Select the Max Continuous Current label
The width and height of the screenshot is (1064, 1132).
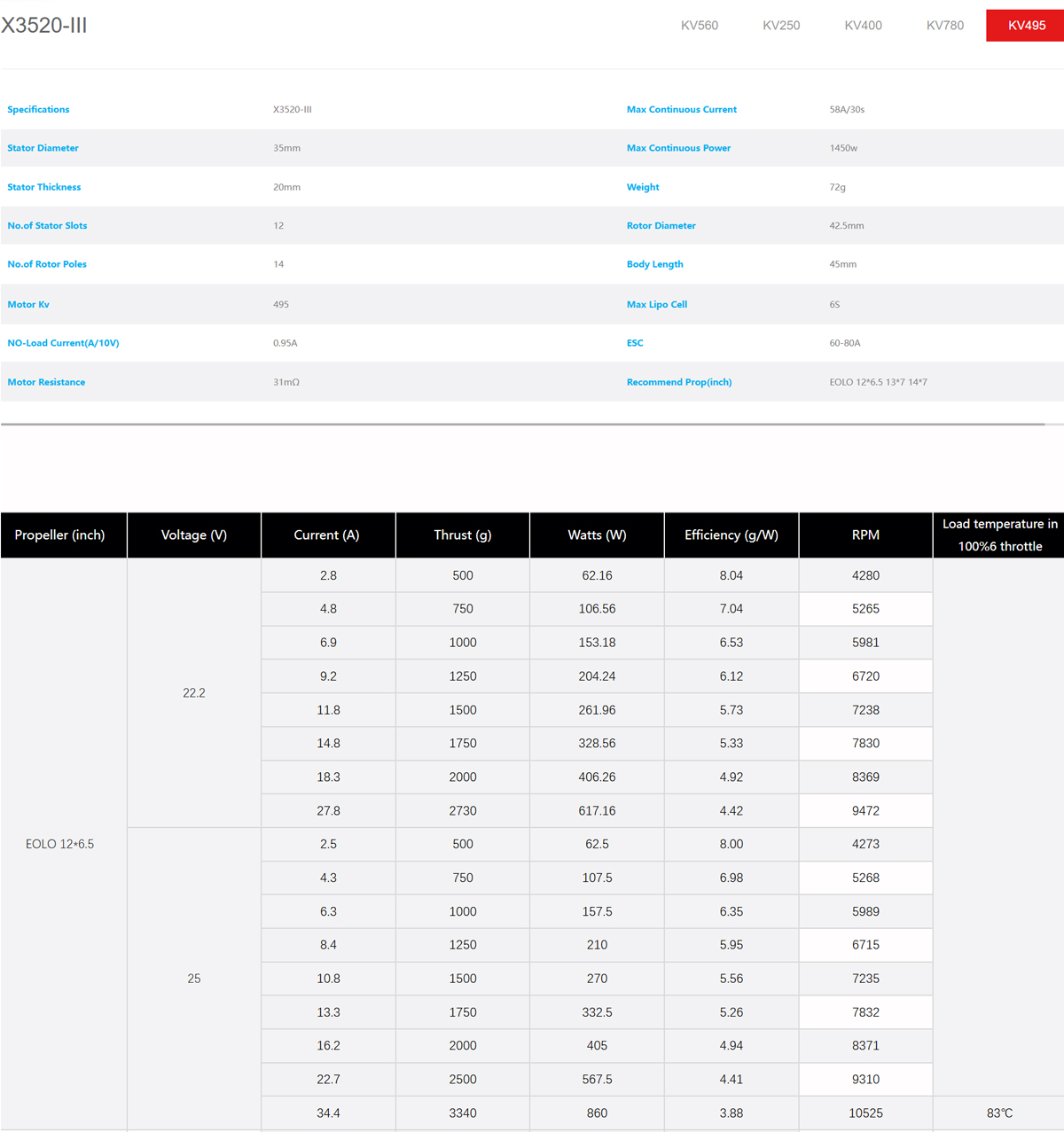[x=681, y=110]
